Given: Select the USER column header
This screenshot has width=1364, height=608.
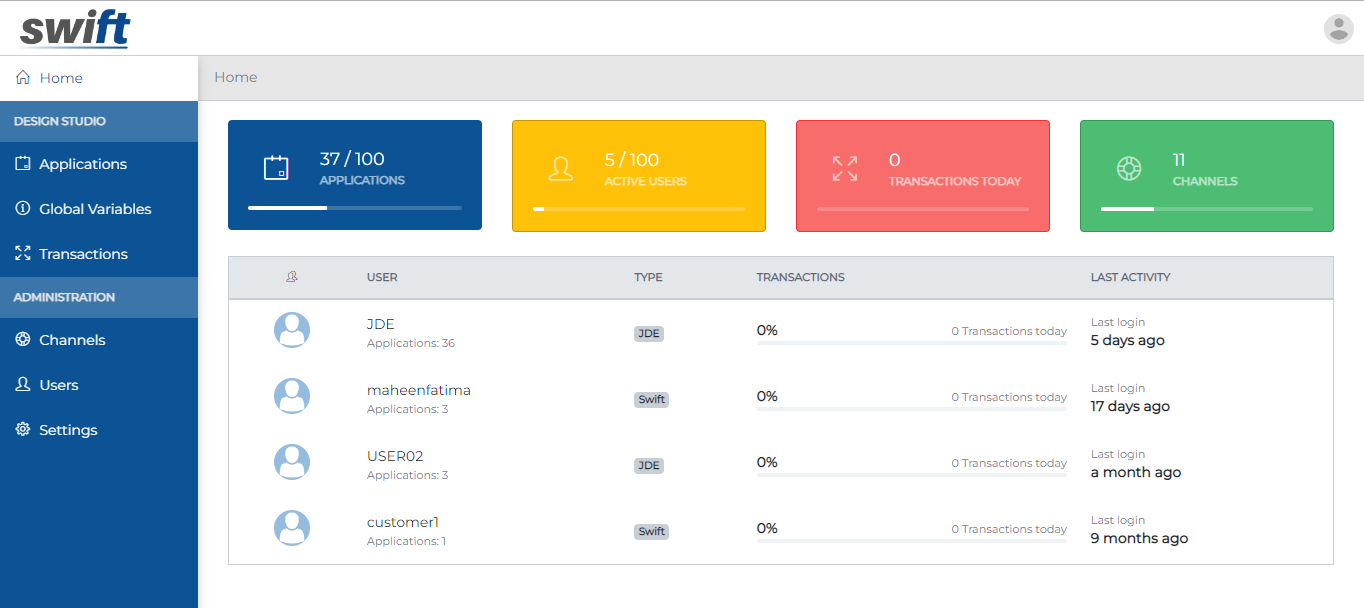Looking at the screenshot, I should click(382, 277).
